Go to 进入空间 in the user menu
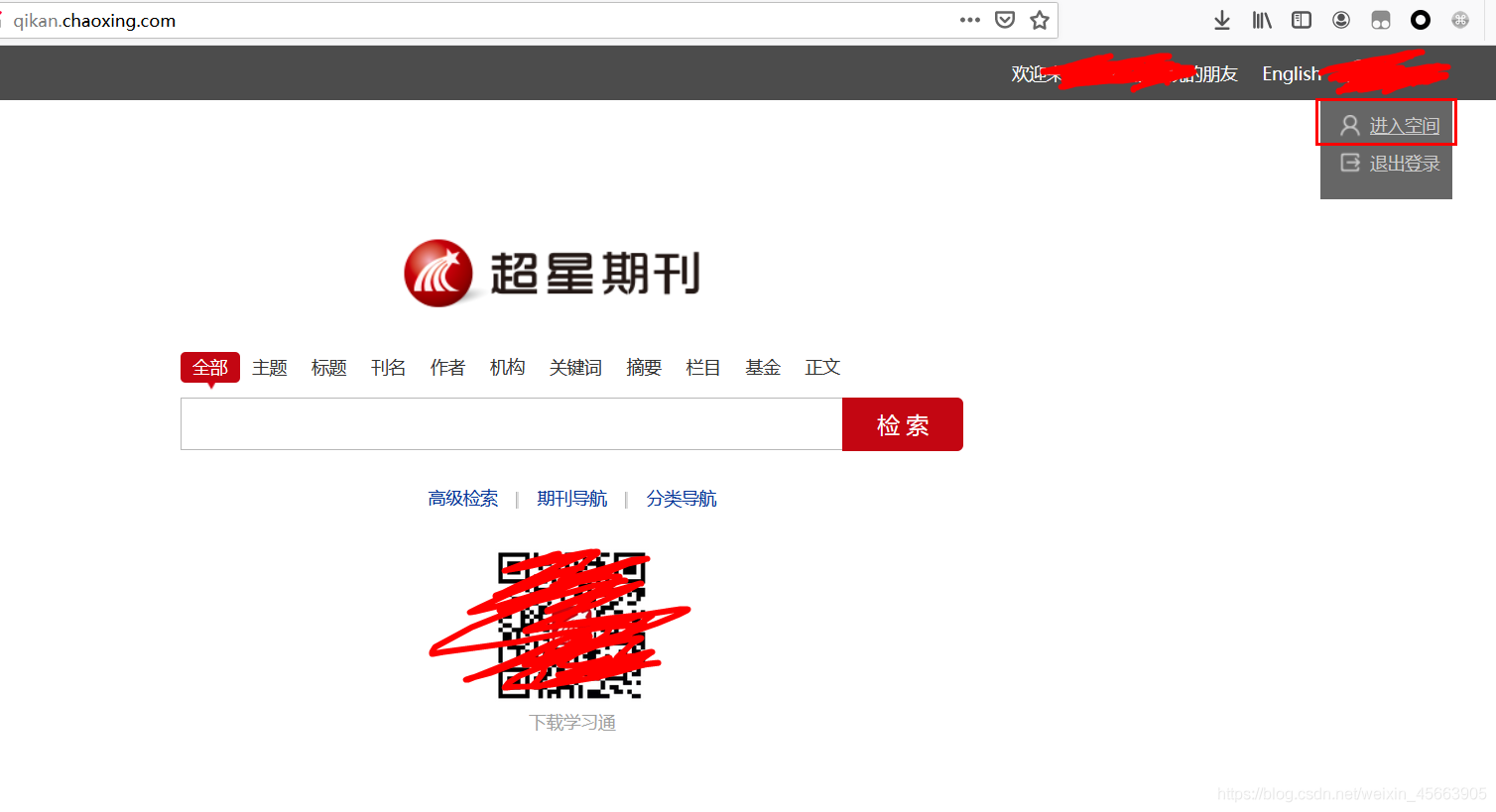The image size is (1496, 812). point(1405,126)
